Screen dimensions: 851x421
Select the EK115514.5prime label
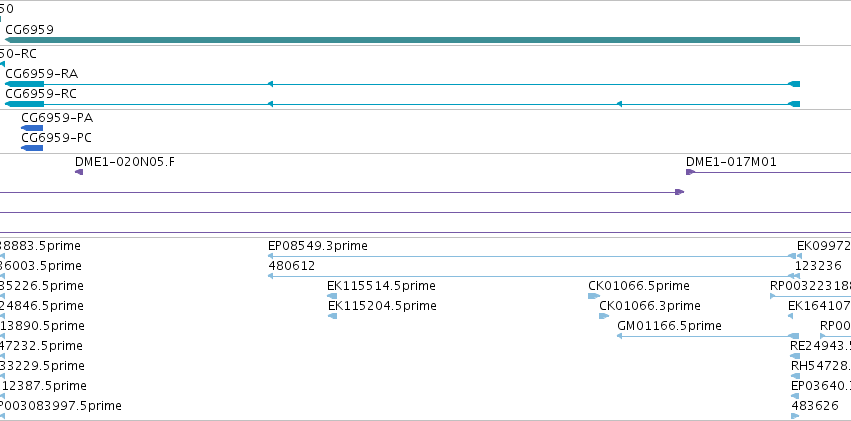point(382,286)
